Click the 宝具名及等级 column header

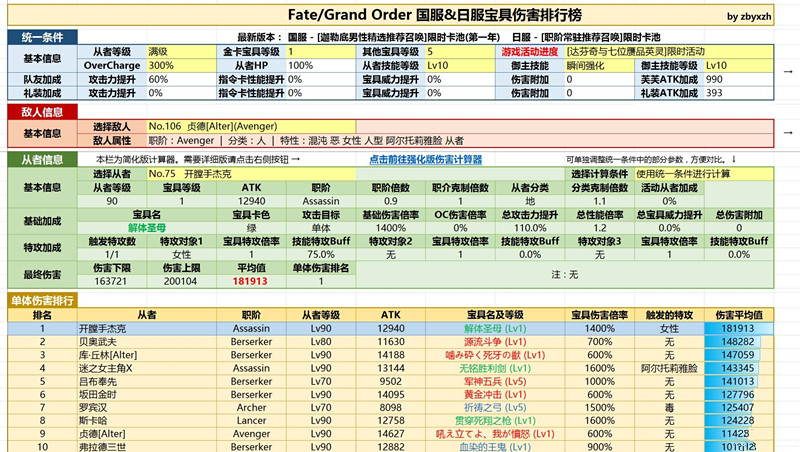495,315
